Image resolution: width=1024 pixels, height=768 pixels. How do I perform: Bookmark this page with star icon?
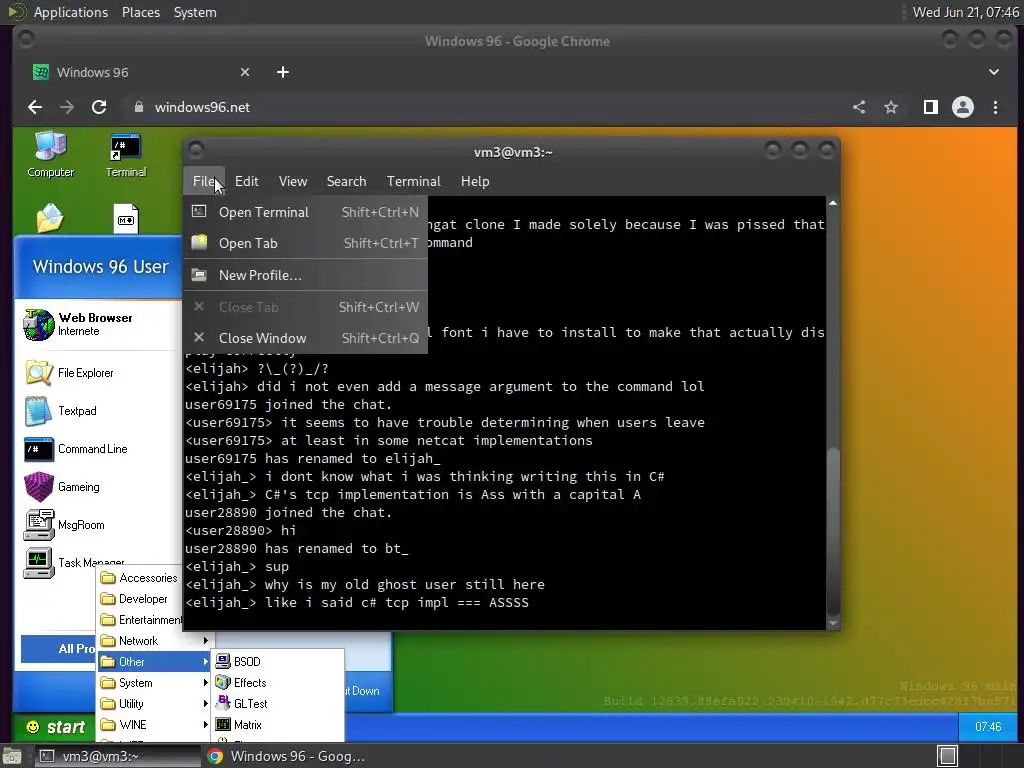pyautogui.click(x=891, y=107)
